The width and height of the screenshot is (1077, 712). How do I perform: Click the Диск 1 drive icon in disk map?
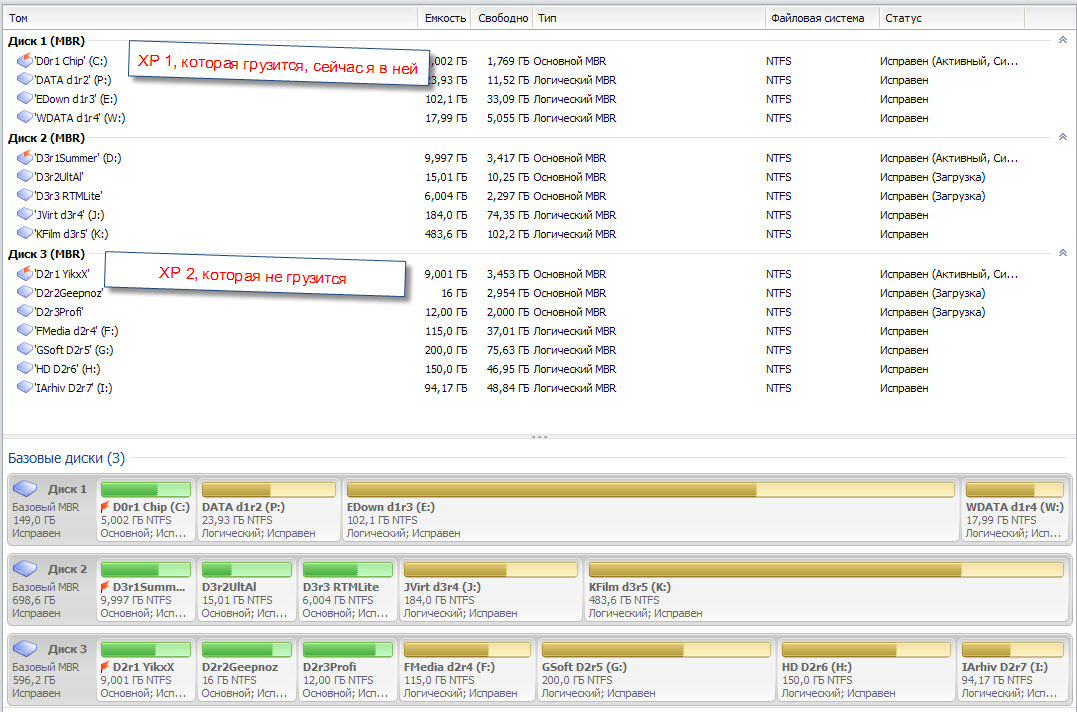[x=25, y=488]
